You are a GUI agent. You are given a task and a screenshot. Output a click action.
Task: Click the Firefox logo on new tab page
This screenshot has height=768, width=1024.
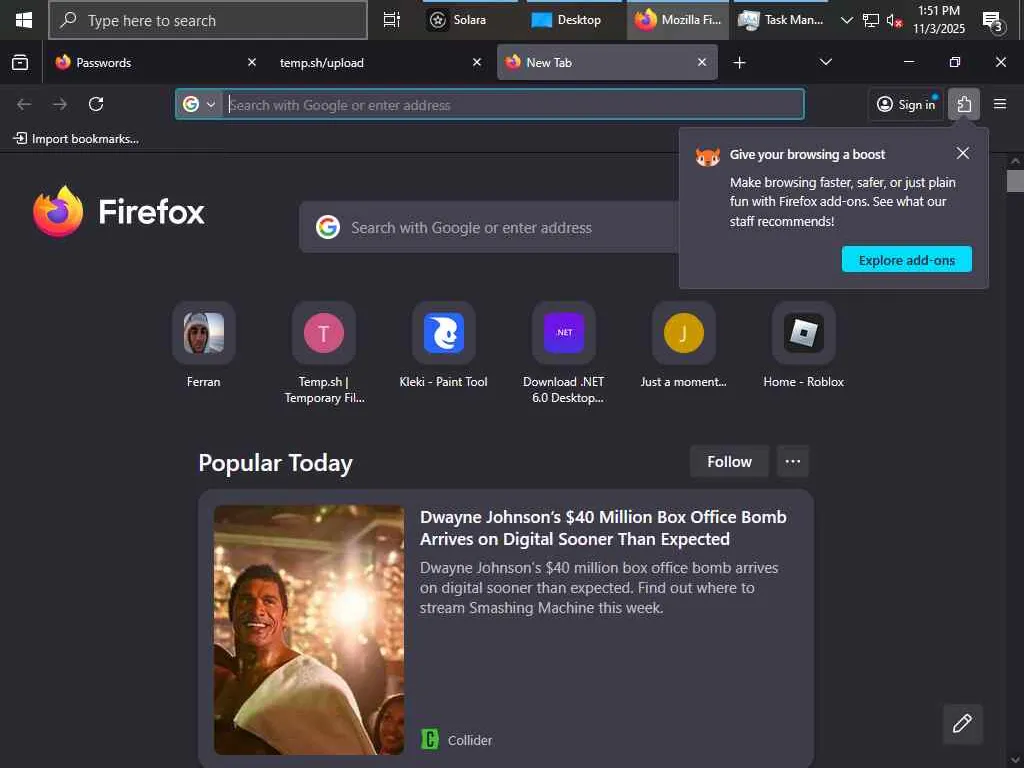pyautogui.click(x=119, y=211)
